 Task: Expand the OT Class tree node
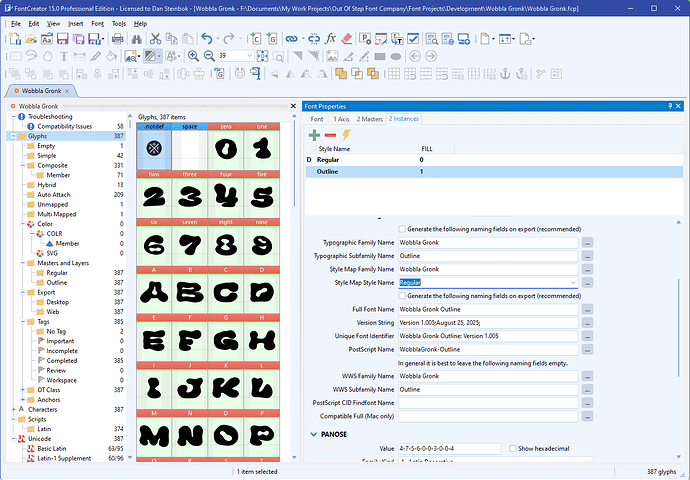point(22,390)
